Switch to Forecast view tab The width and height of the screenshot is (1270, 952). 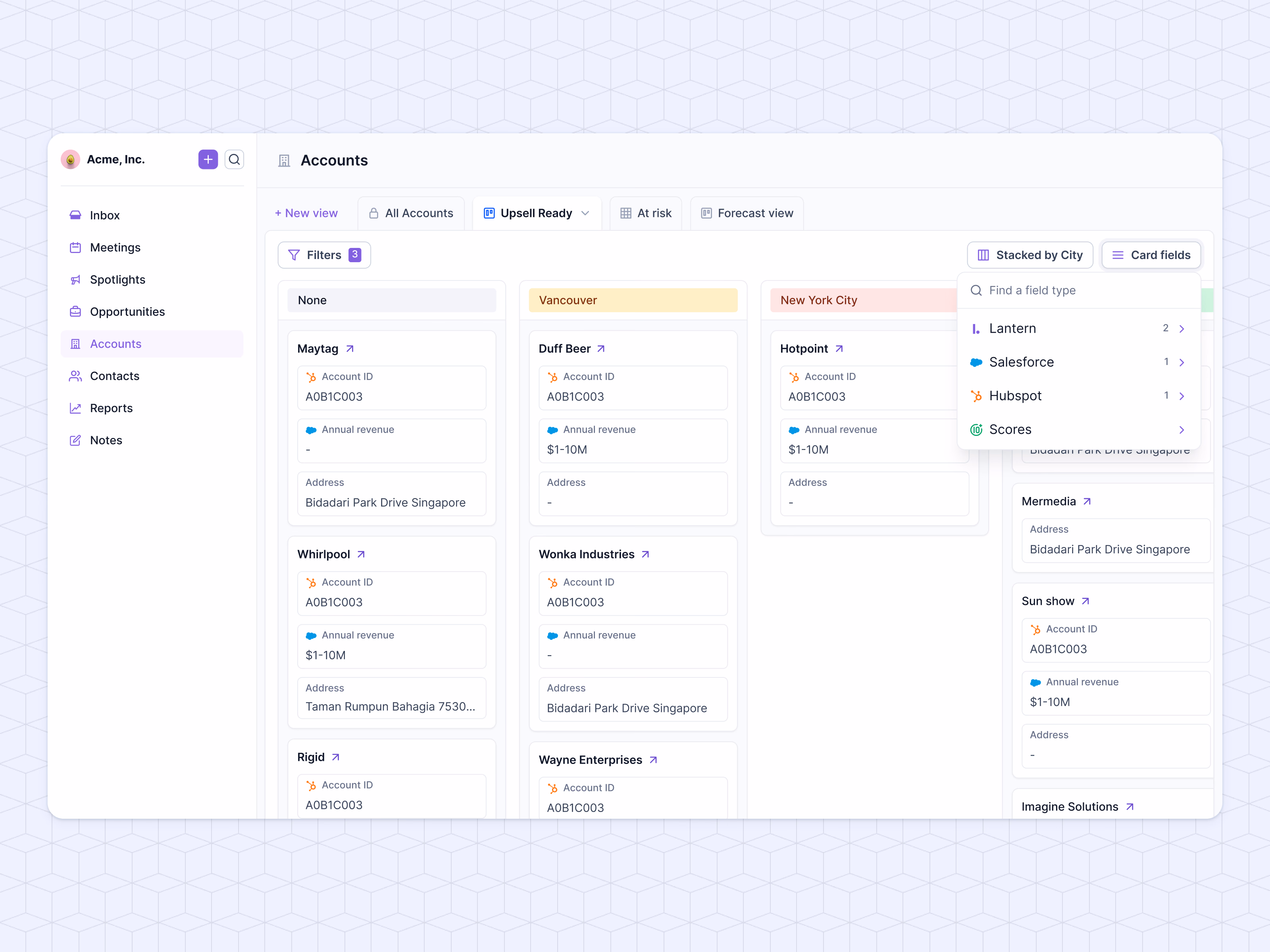pos(747,213)
